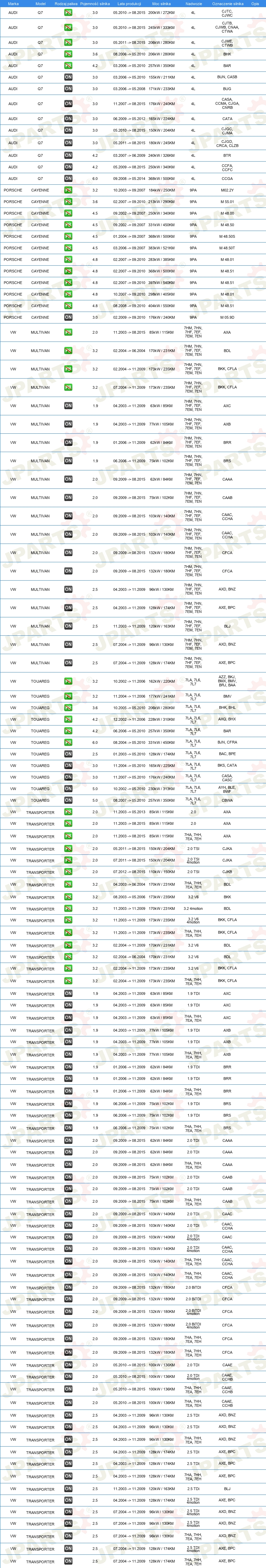Click petrol icon in Transporter CJKB row
The width and height of the screenshot is (266, 1568).
(x=68, y=872)
